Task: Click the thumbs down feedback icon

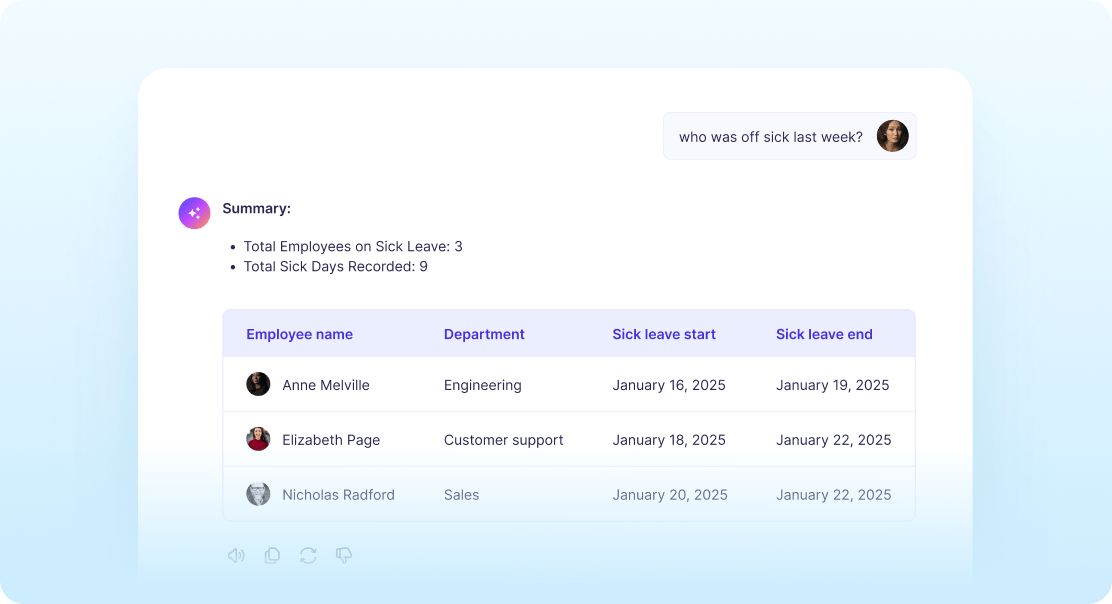Action: 344,555
